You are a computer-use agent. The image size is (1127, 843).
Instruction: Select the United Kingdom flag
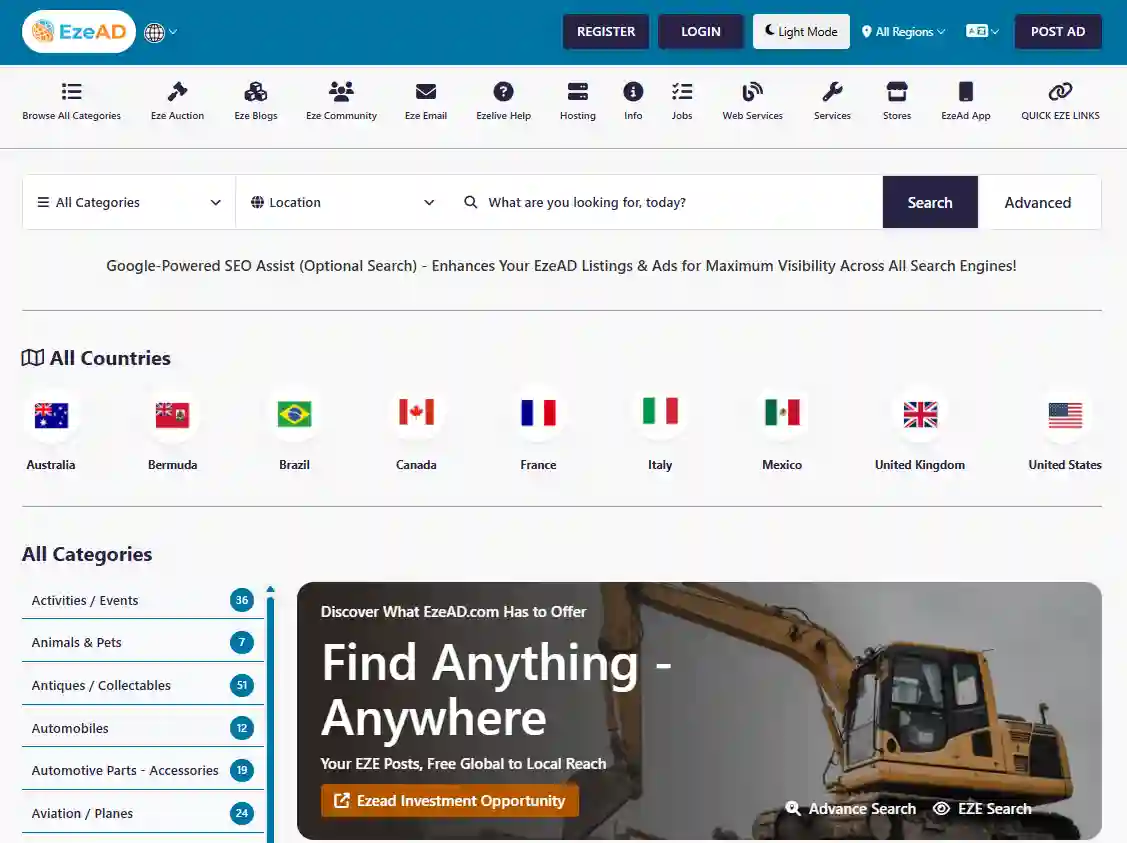(x=920, y=415)
